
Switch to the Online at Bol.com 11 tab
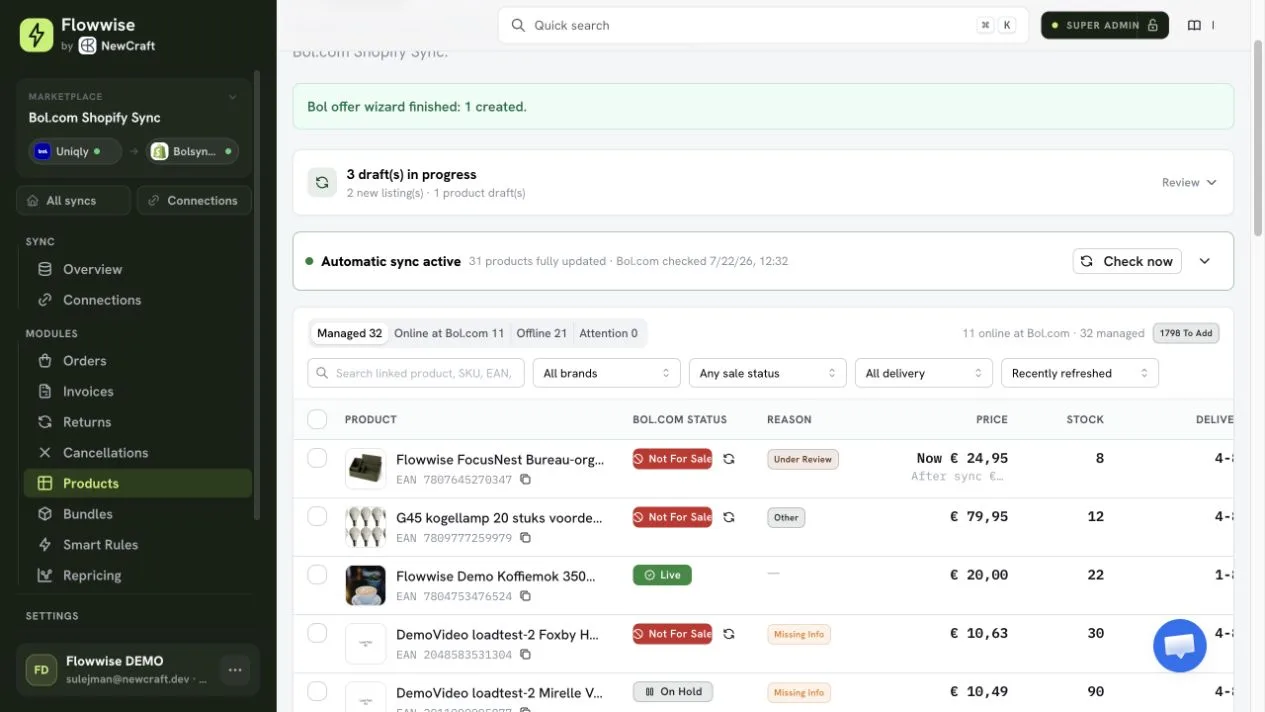tap(449, 333)
